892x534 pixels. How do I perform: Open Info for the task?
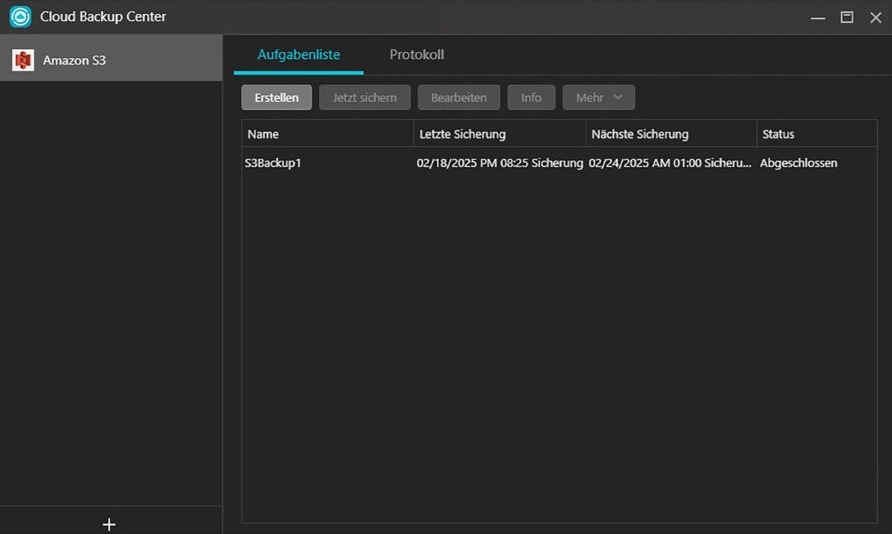point(531,98)
